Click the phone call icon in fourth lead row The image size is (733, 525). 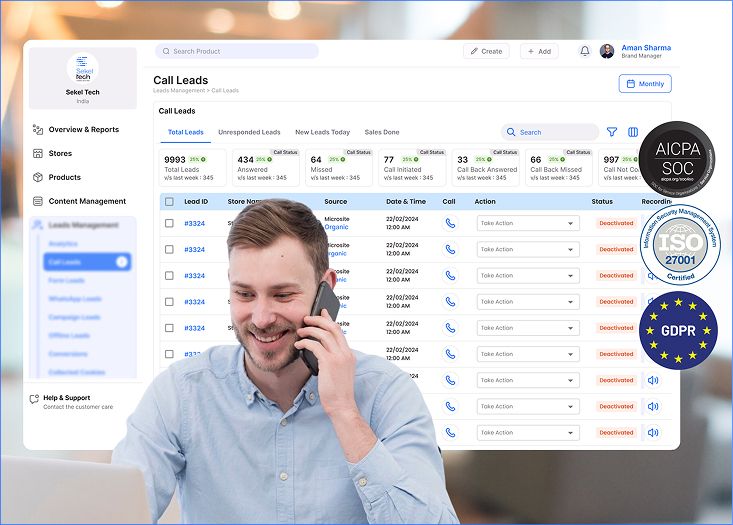pyautogui.click(x=450, y=302)
